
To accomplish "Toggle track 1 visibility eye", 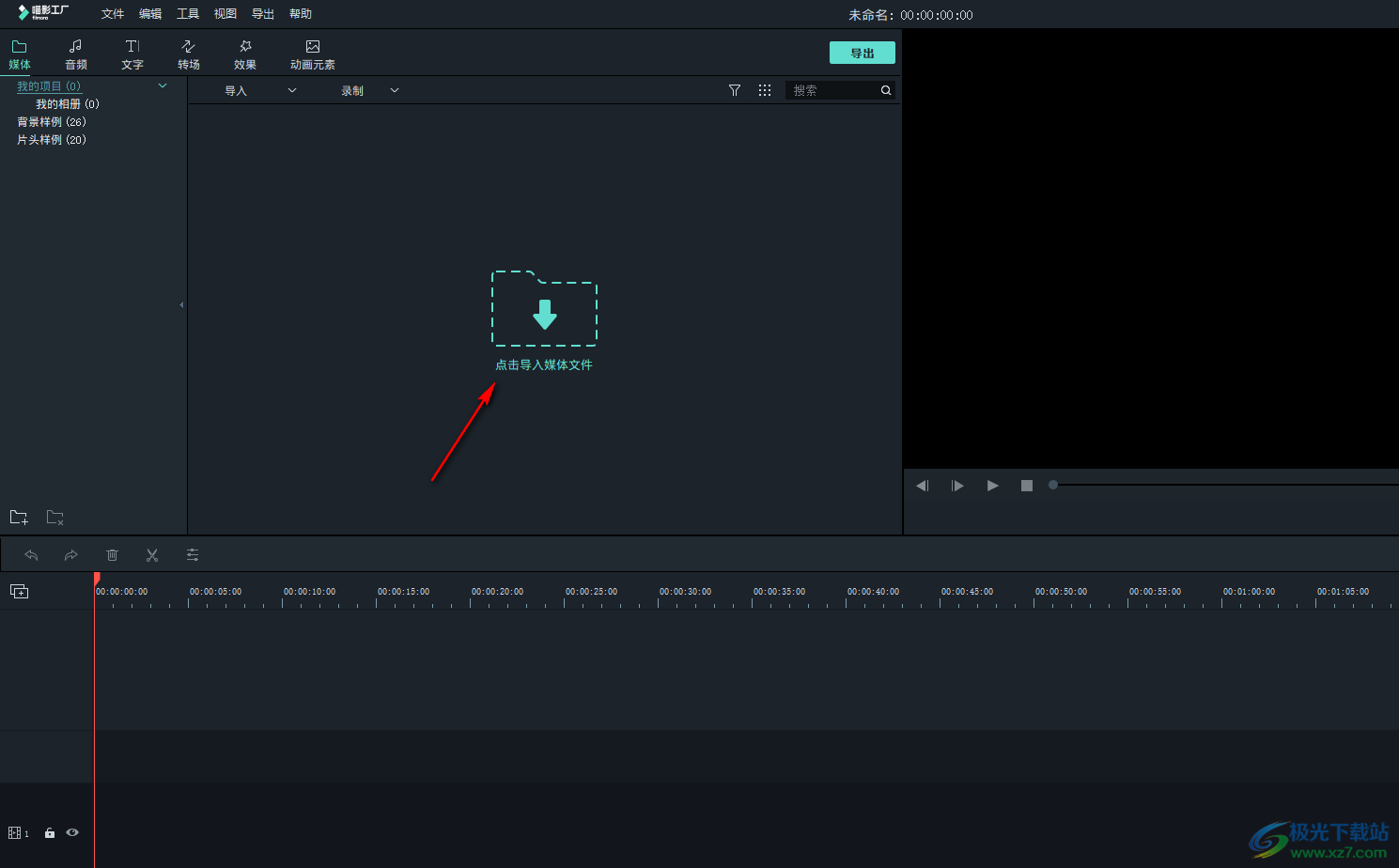I will click(x=72, y=832).
